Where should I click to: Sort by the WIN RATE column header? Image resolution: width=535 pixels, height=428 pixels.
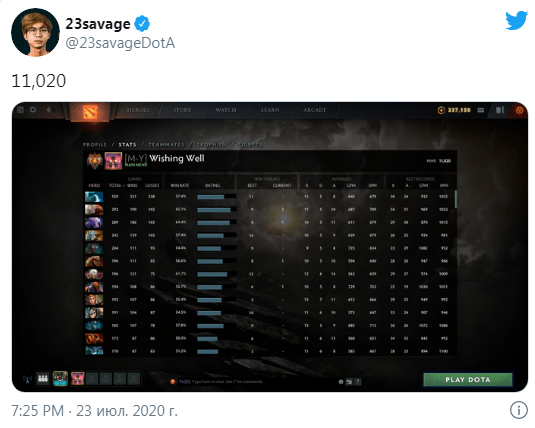point(179,185)
